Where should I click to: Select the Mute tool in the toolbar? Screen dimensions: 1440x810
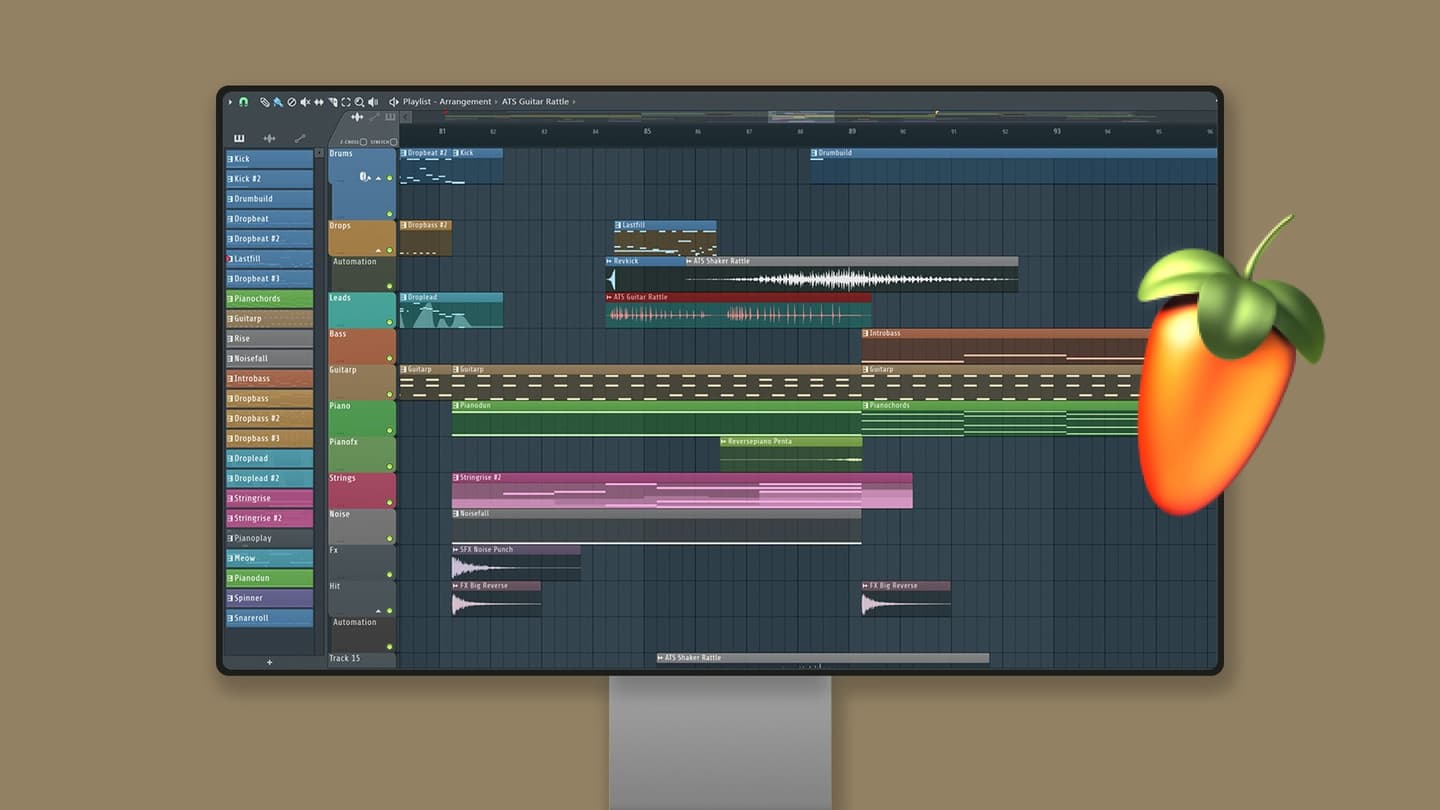[x=306, y=101]
